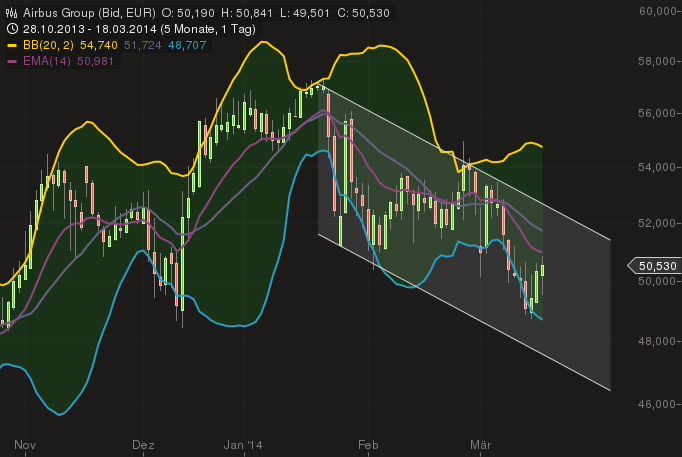Image resolution: width=682 pixels, height=457 pixels.
Task: Select the Airbus Group (Bid, EUR) title
Action: pyautogui.click(x=89, y=13)
